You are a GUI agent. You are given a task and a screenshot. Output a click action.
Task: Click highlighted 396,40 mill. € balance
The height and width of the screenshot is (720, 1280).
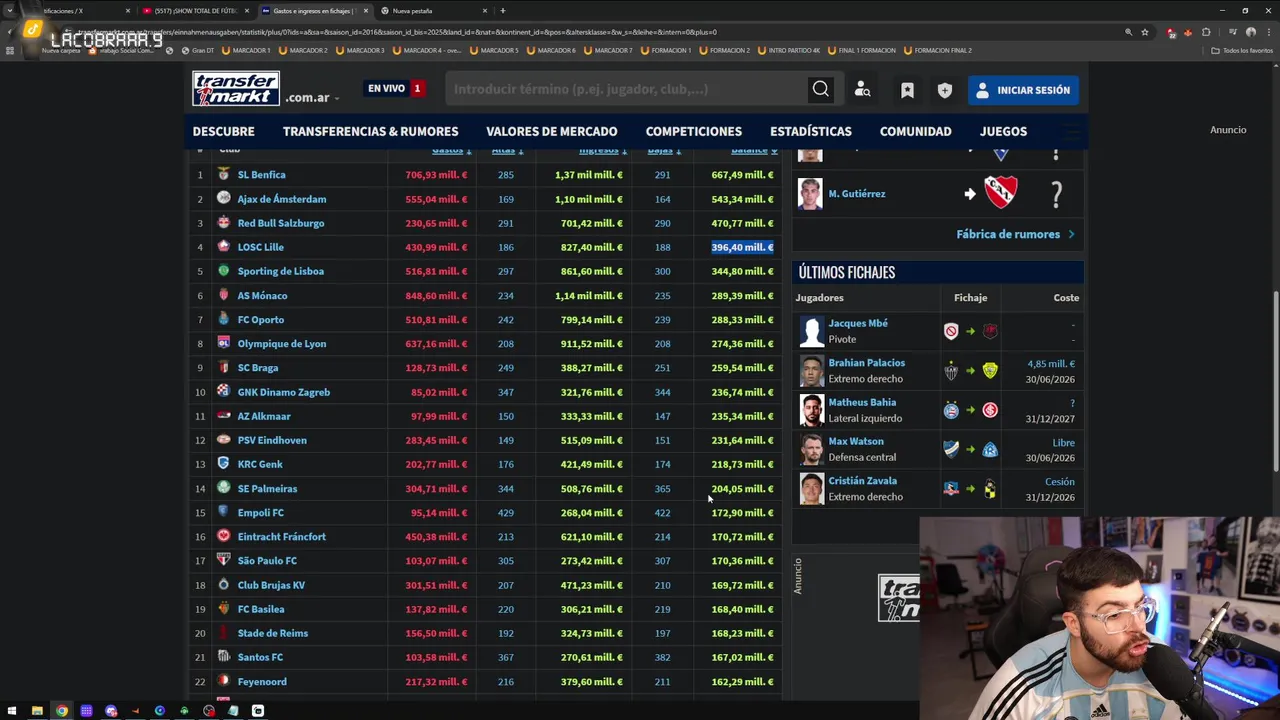742,247
